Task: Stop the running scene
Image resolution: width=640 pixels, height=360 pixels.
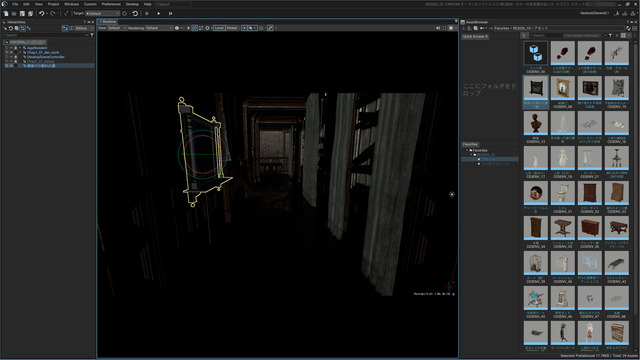Action: pos(147,13)
